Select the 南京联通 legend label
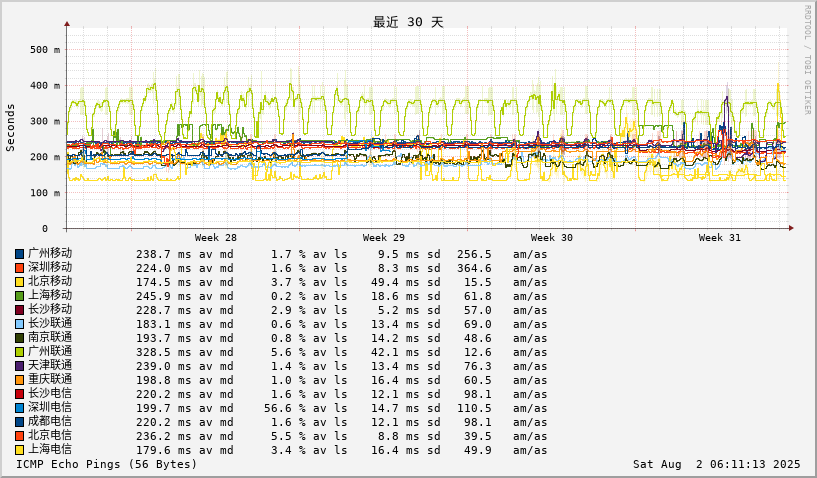This screenshot has height=478, width=817. (50, 338)
